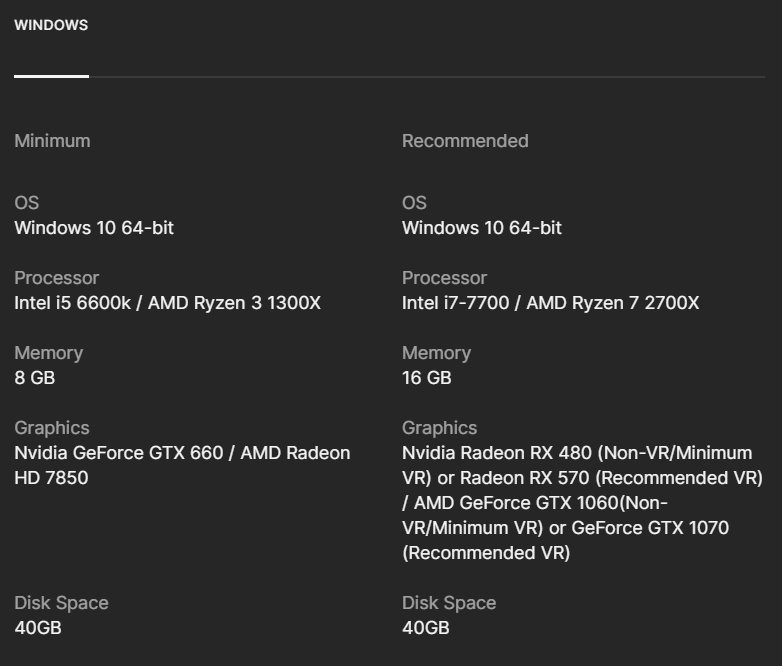Click the 40GB value under Recommended

(426, 628)
